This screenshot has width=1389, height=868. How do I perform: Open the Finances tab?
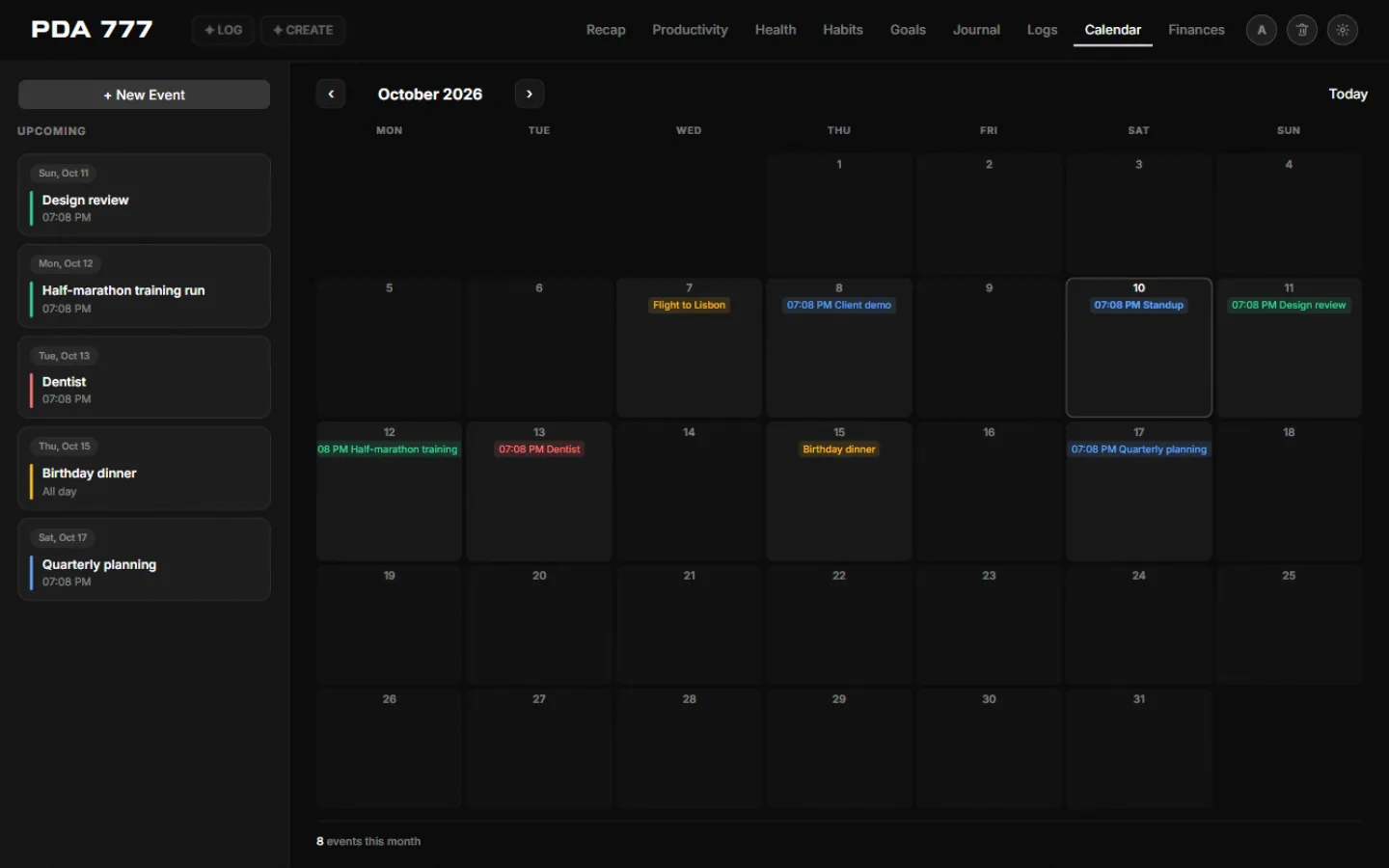(1196, 30)
